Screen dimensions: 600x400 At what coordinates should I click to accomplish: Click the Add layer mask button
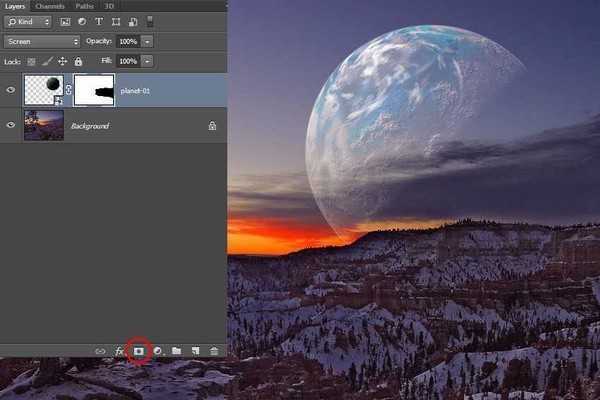139,351
